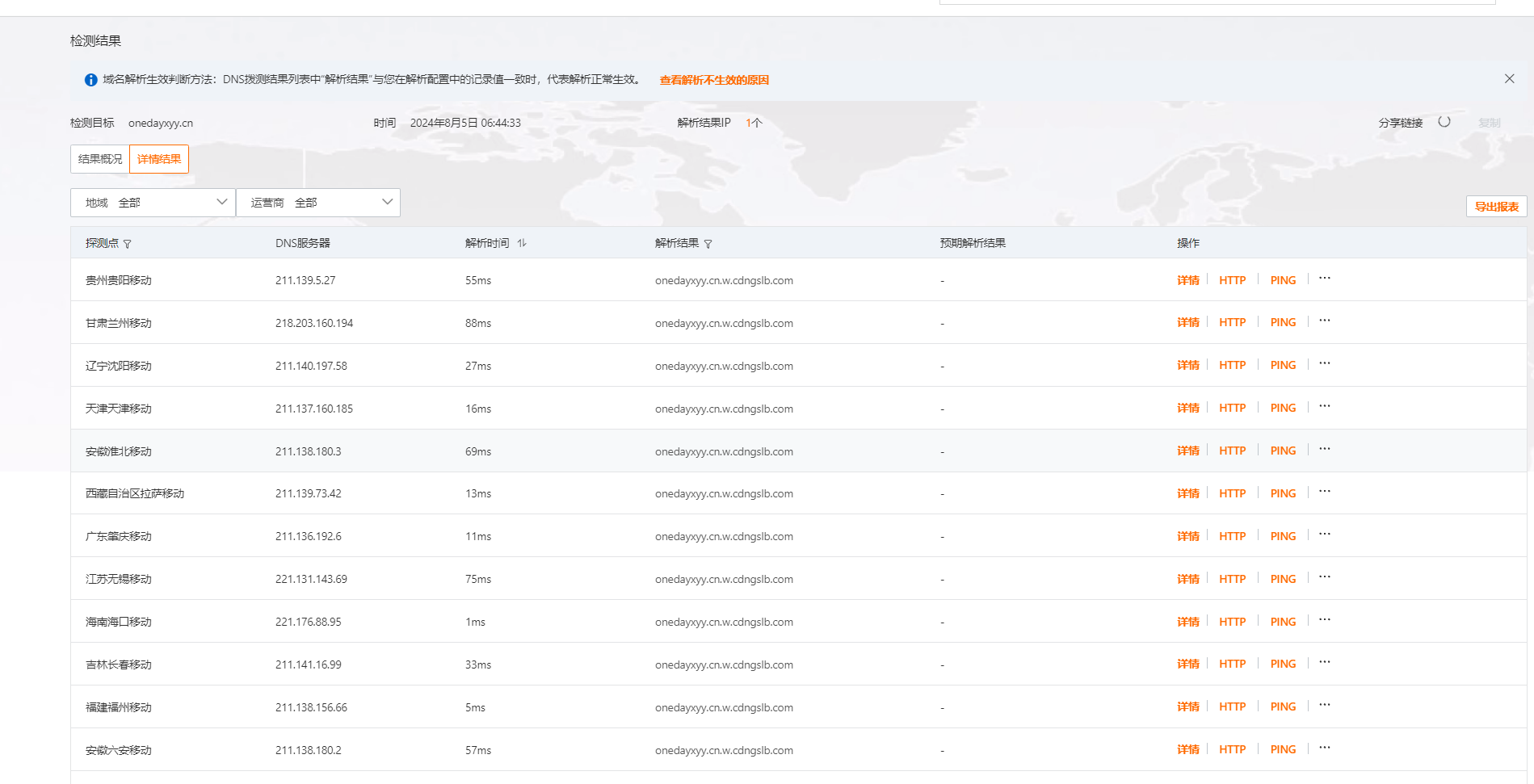Click DNS server 218.203.160.194 cell
The width and height of the screenshot is (1534, 784).
pyautogui.click(x=314, y=323)
